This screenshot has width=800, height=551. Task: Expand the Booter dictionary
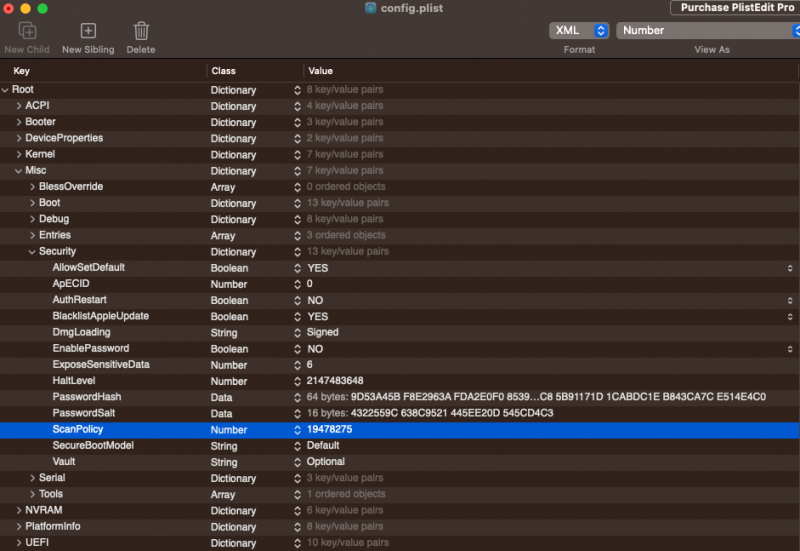click(19, 122)
